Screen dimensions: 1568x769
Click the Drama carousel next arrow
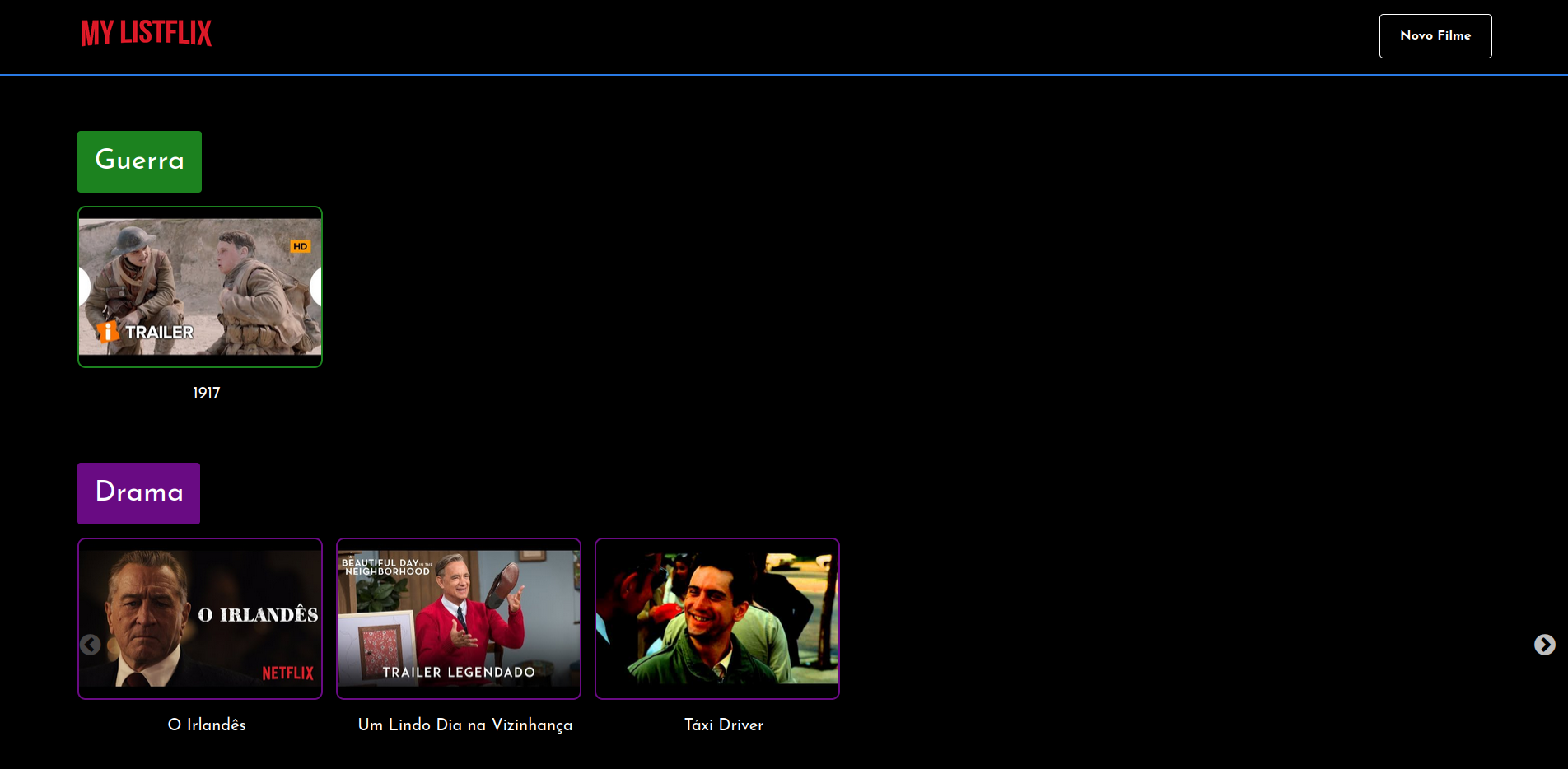1545,645
